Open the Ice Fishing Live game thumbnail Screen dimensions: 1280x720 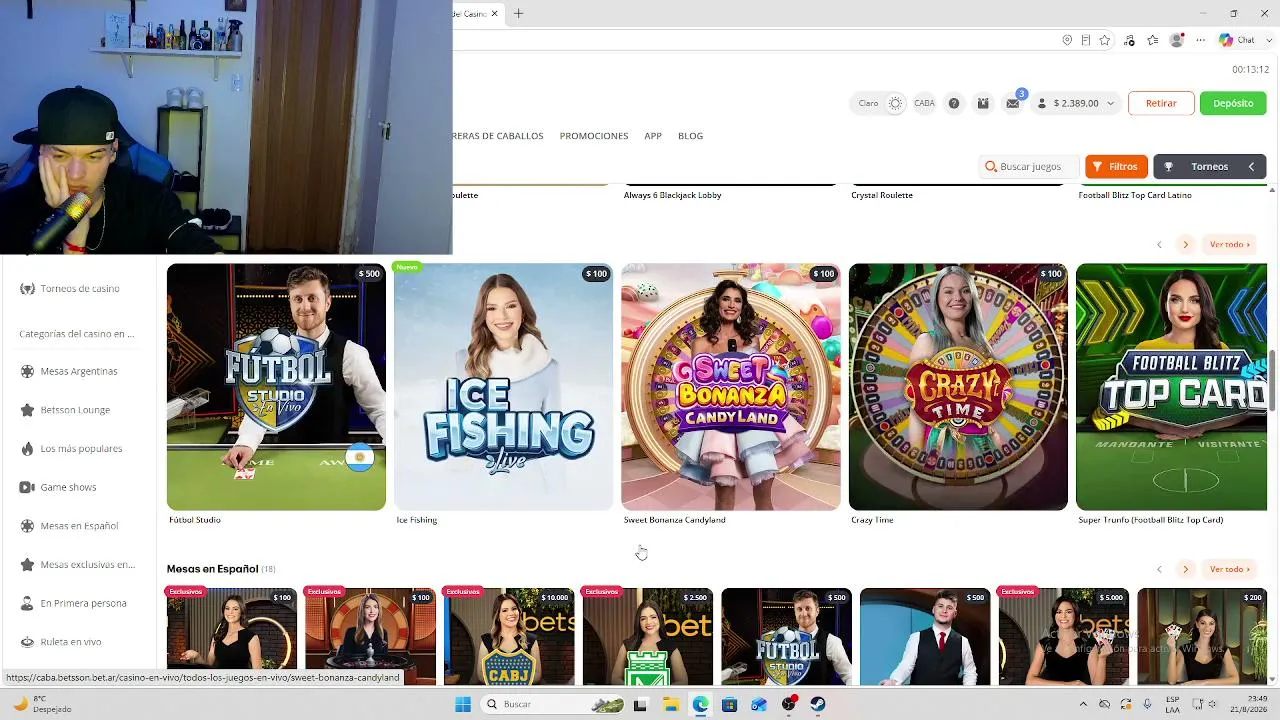(x=503, y=387)
